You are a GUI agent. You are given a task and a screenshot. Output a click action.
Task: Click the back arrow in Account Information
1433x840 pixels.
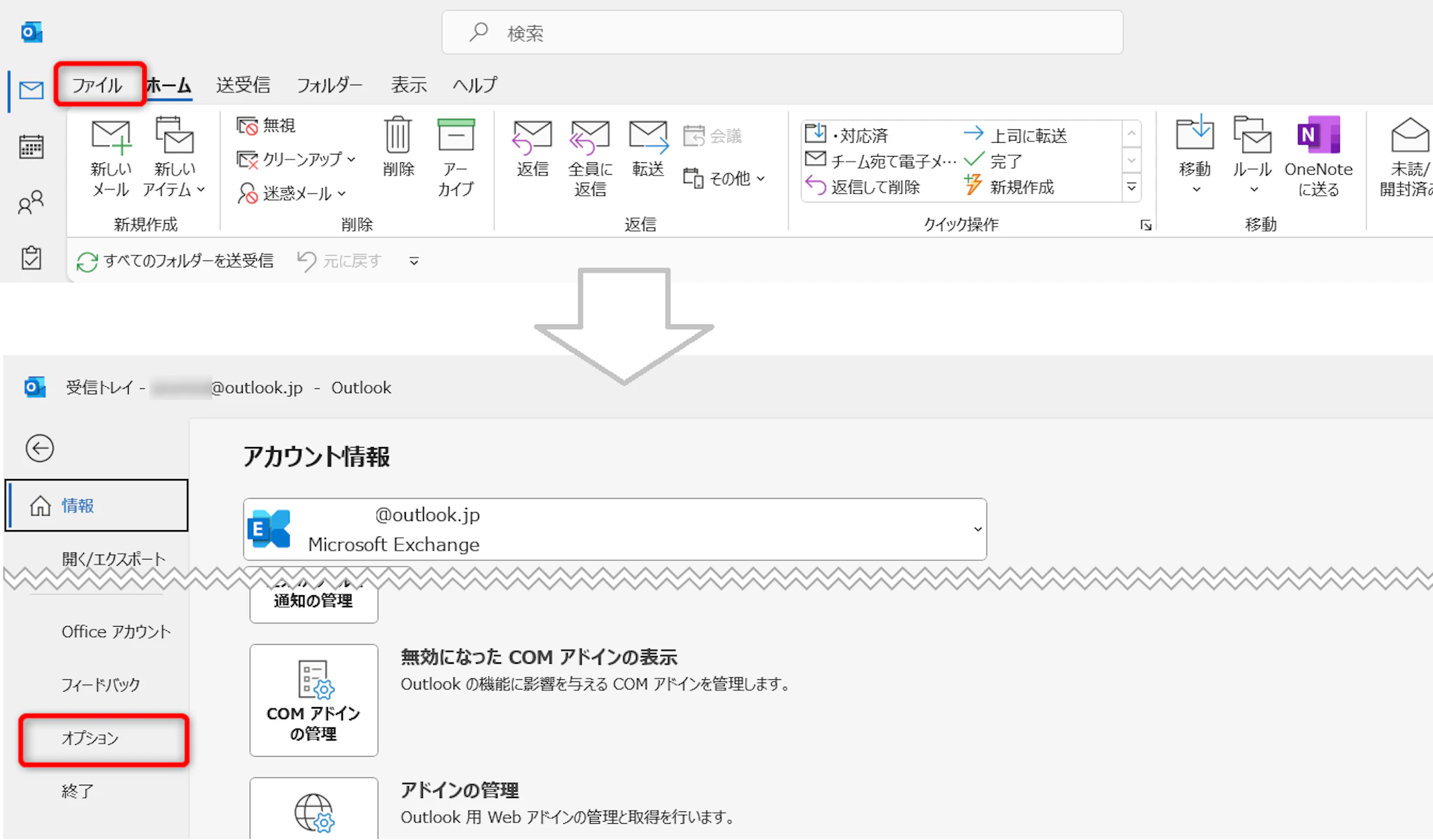pos(40,448)
